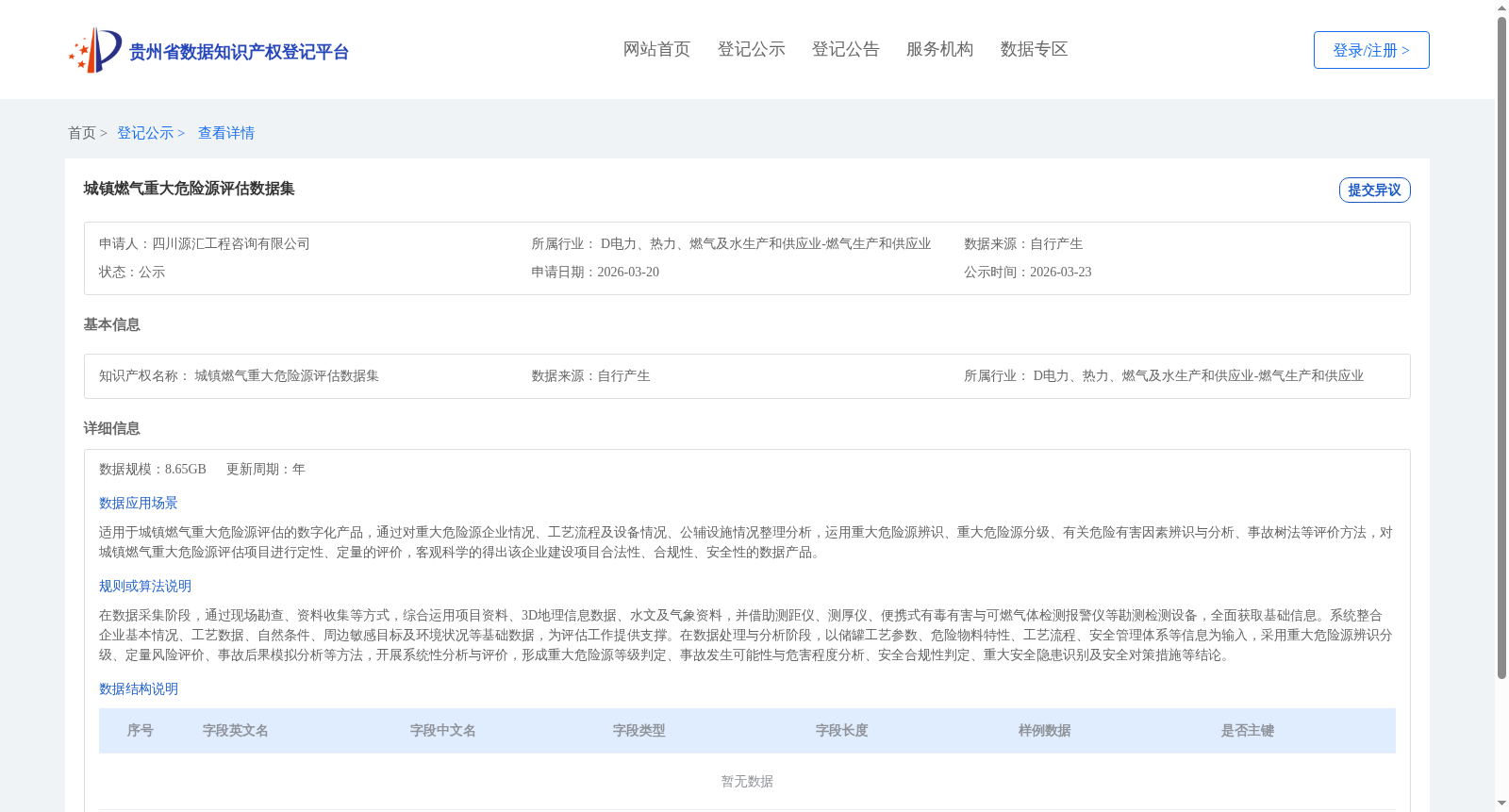
Task: Click 是否主键 column header
Action: click(x=1248, y=731)
